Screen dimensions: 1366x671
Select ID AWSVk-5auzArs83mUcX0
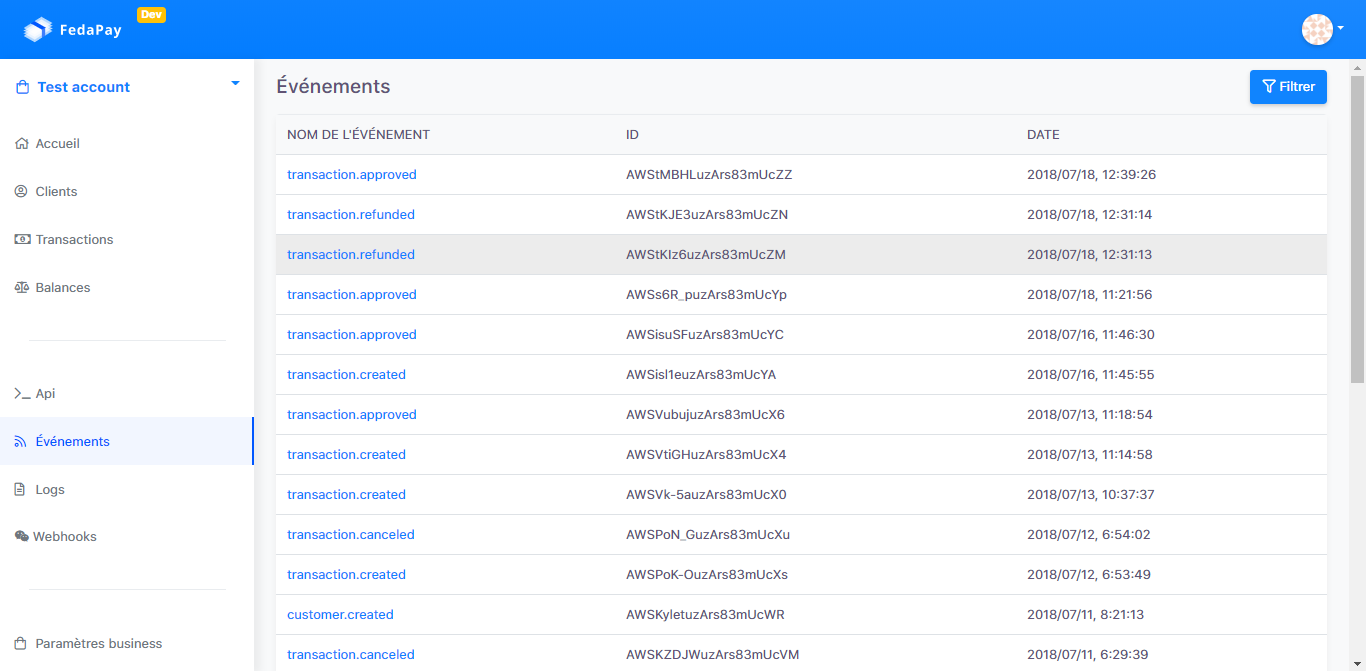pyautogui.click(x=706, y=494)
